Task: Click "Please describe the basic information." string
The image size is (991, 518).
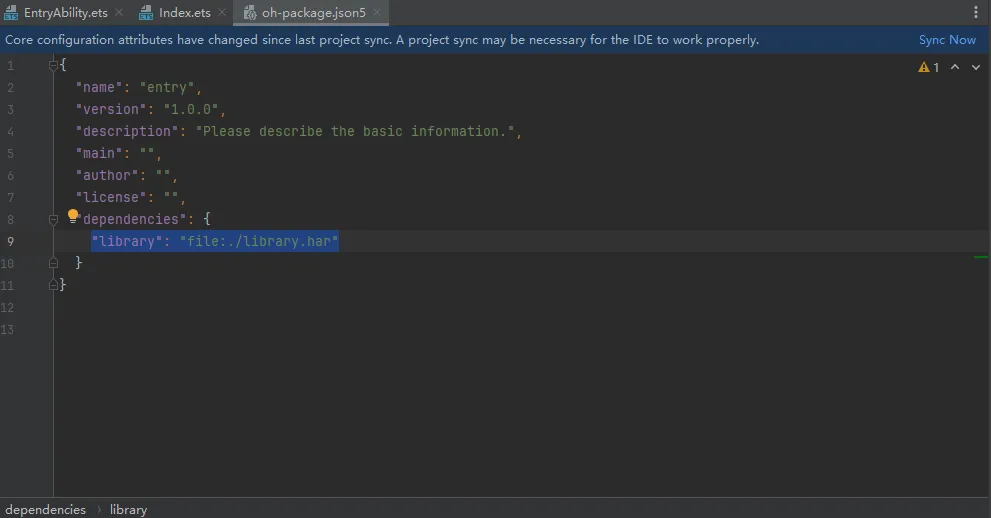Action: pos(355,131)
